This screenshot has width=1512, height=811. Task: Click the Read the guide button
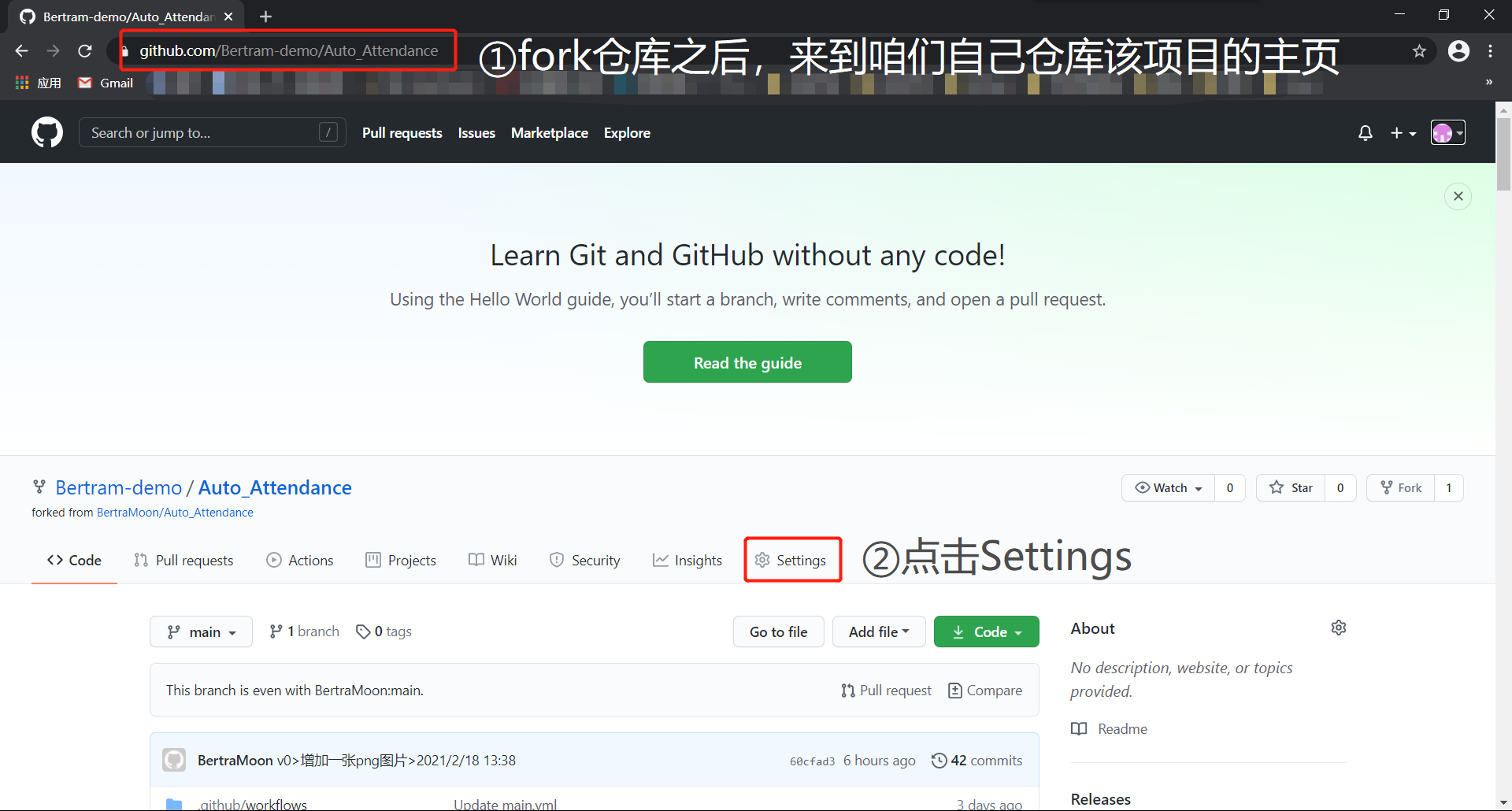(x=747, y=362)
